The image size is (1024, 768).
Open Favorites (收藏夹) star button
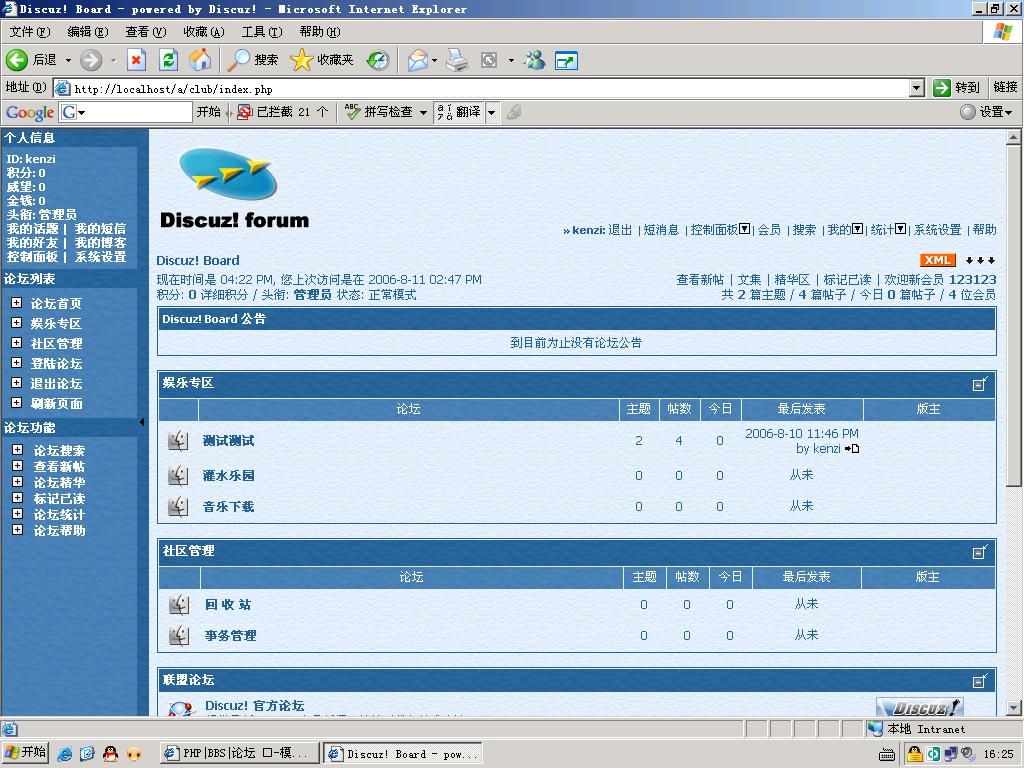click(321, 60)
